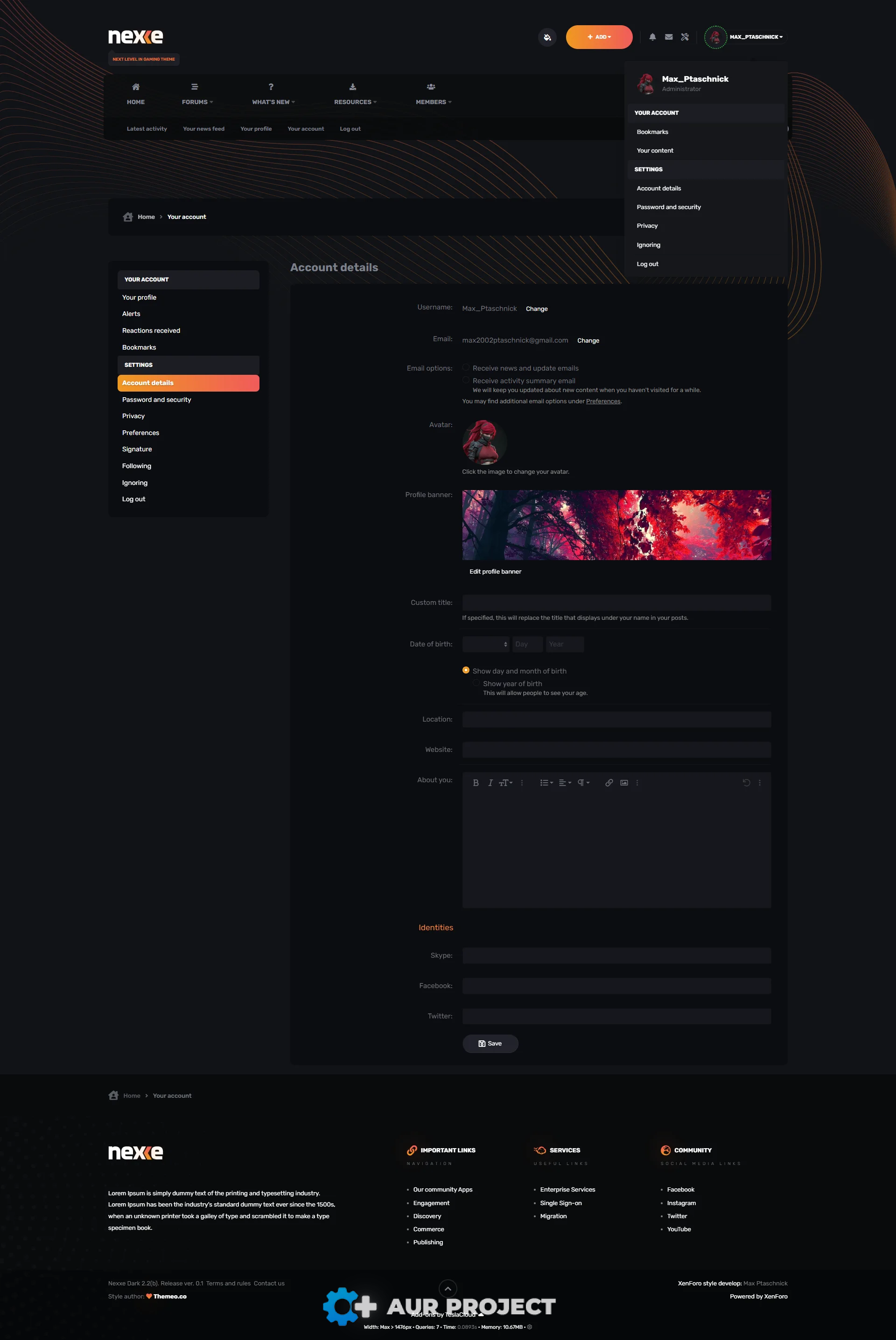Viewport: 896px width, 1340px height.
Task: Expand the orange ADD dropdown
Action: pyautogui.click(x=599, y=37)
